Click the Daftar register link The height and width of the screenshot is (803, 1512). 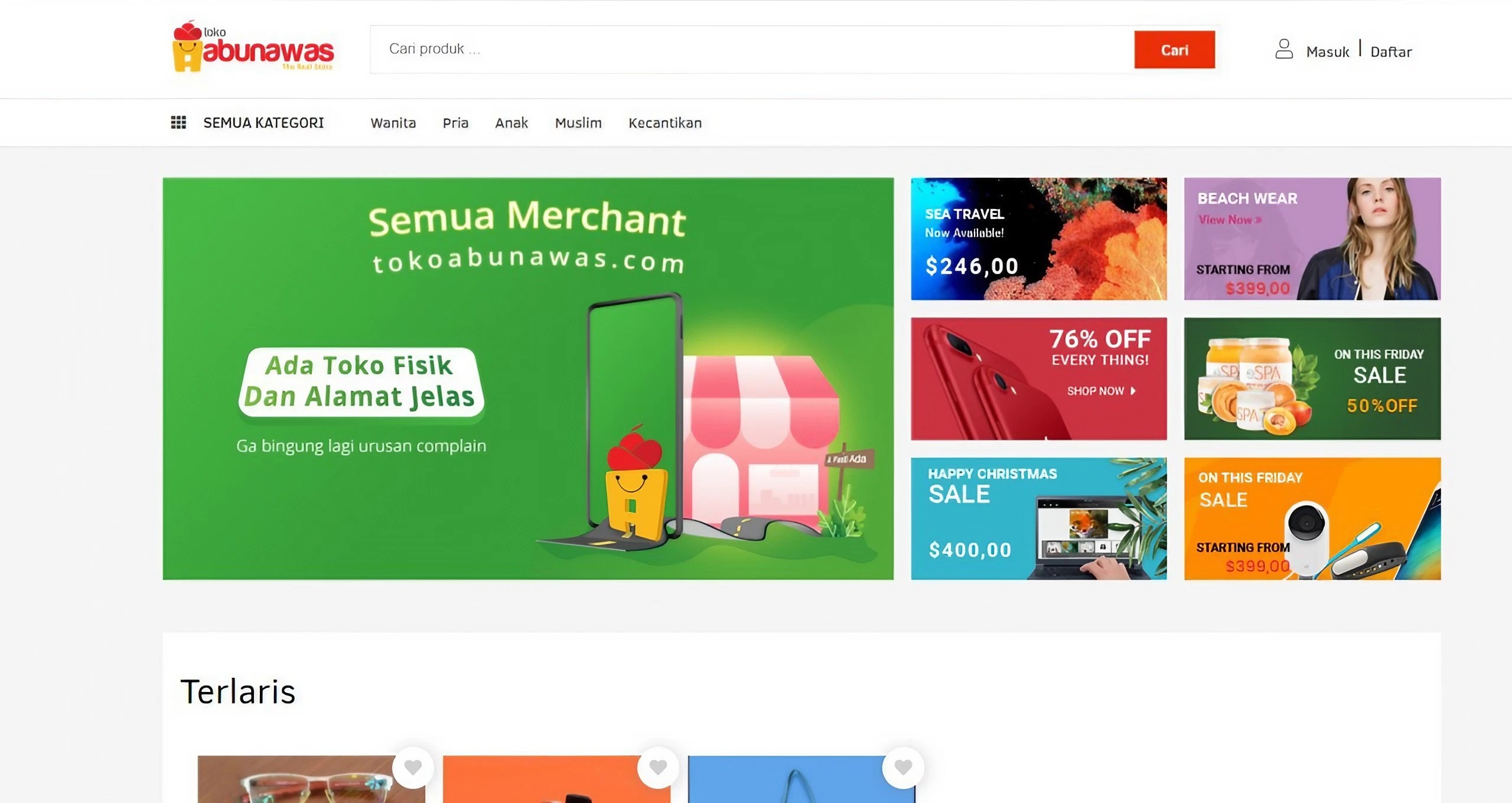pos(1391,52)
